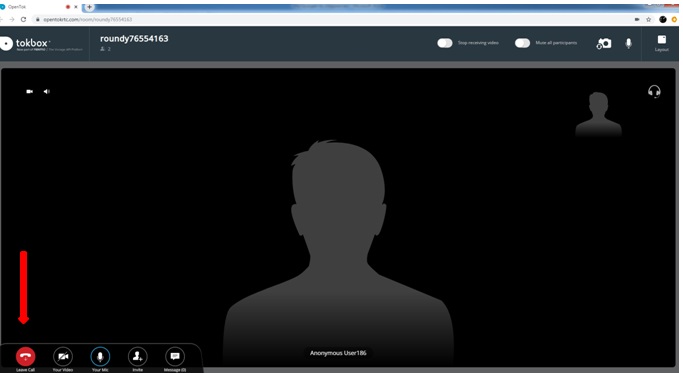Viewport: 683px width, 373px height.
Task: Click the participant count indicator
Action: [x=105, y=49]
